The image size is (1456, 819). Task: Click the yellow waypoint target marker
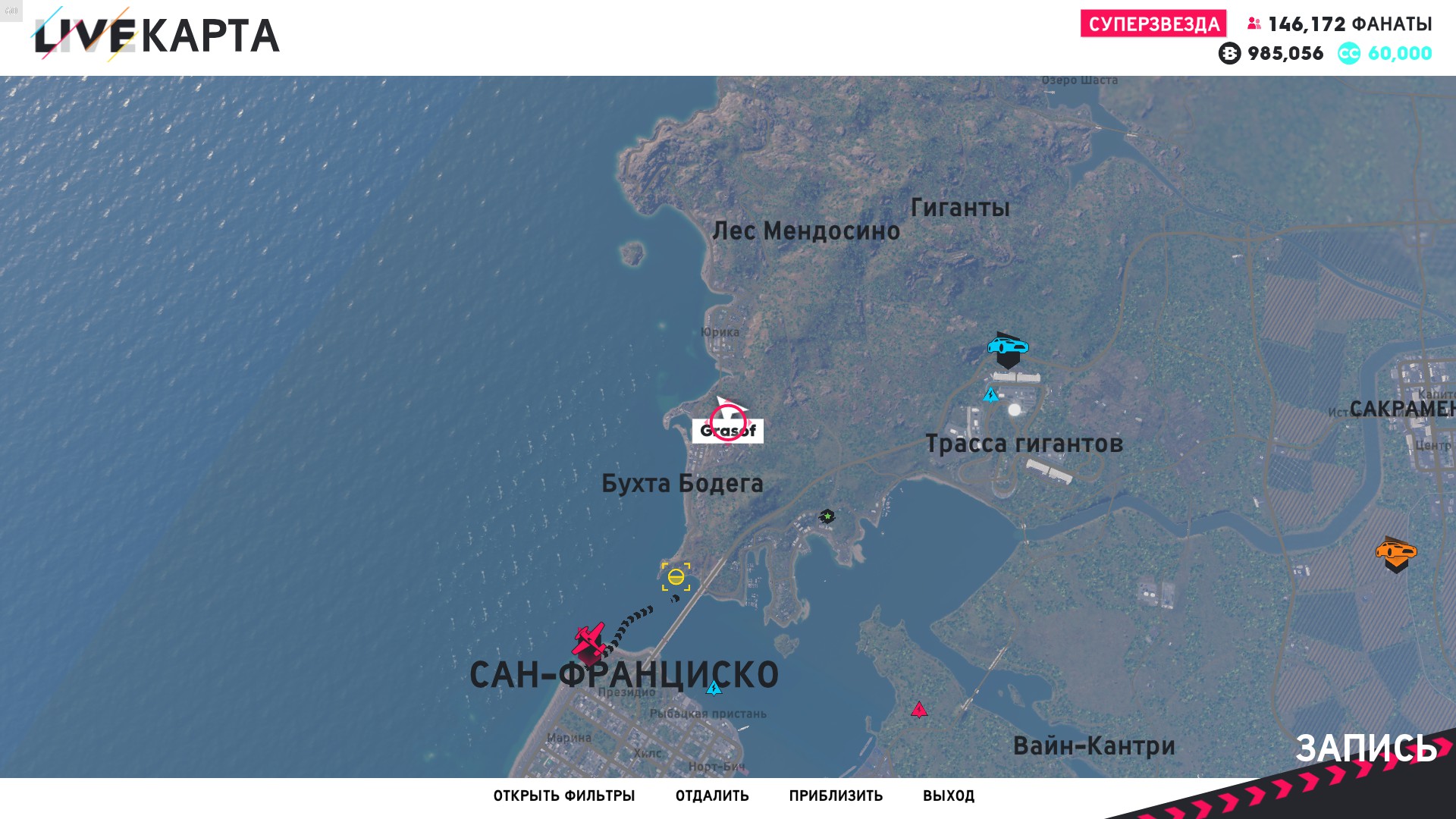676,577
